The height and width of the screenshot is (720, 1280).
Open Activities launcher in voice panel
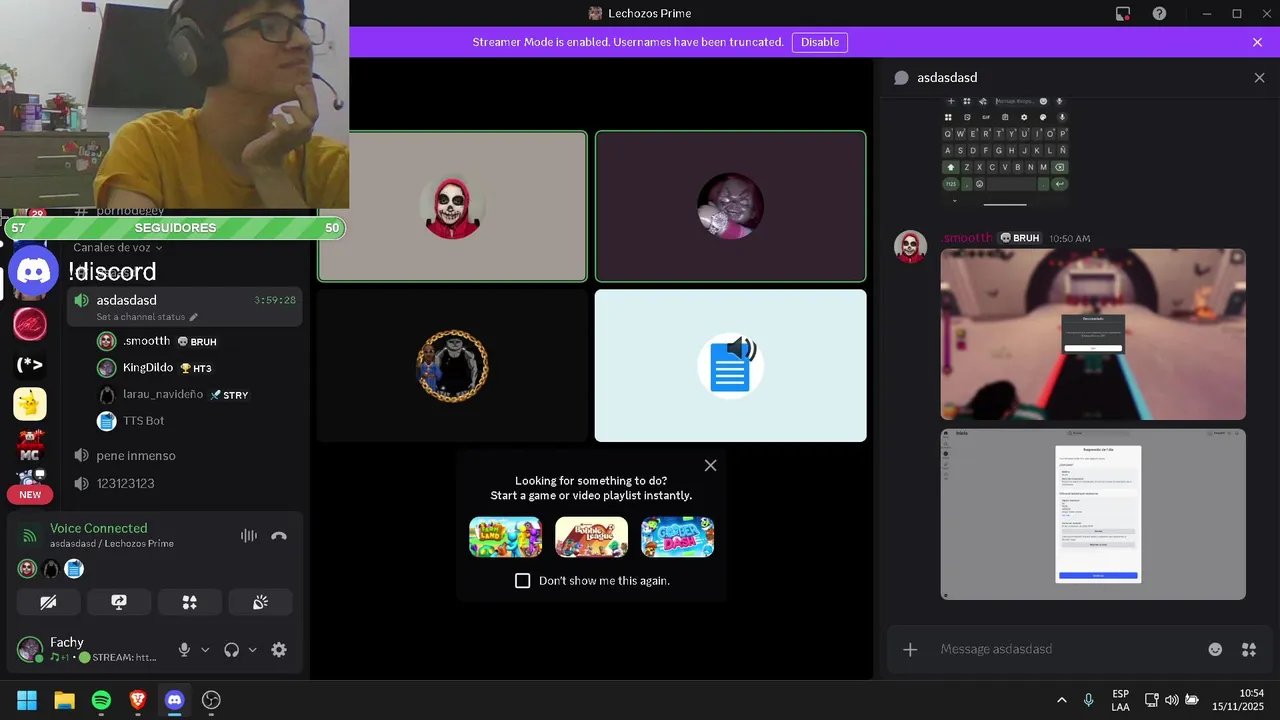tap(189, 602)
